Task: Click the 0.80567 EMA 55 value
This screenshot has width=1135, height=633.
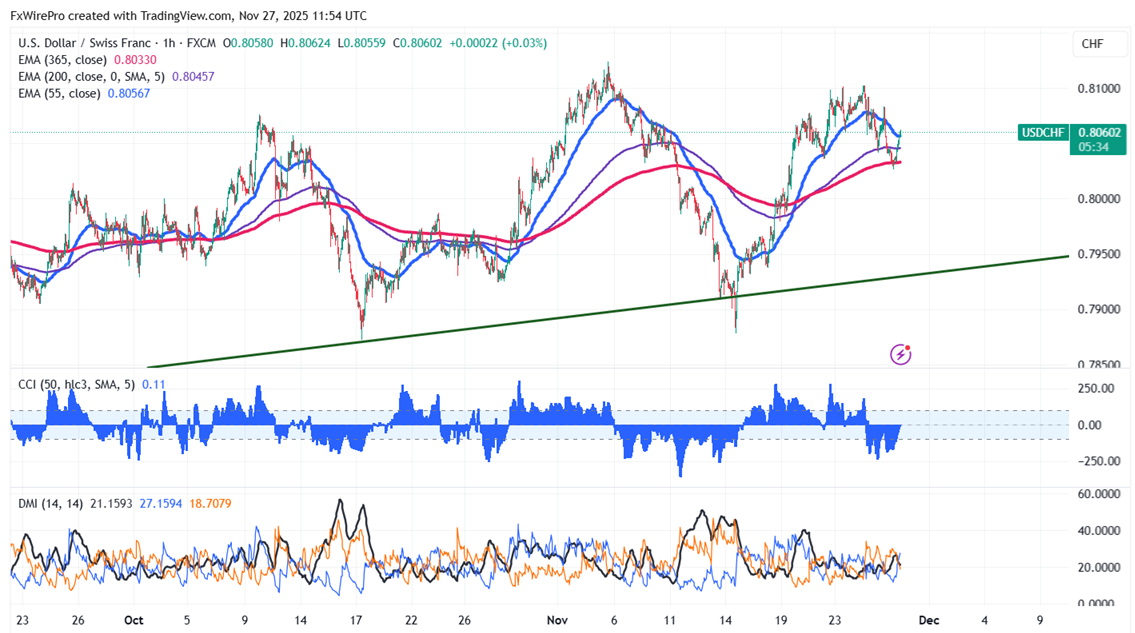Action: tap(129, 93)
